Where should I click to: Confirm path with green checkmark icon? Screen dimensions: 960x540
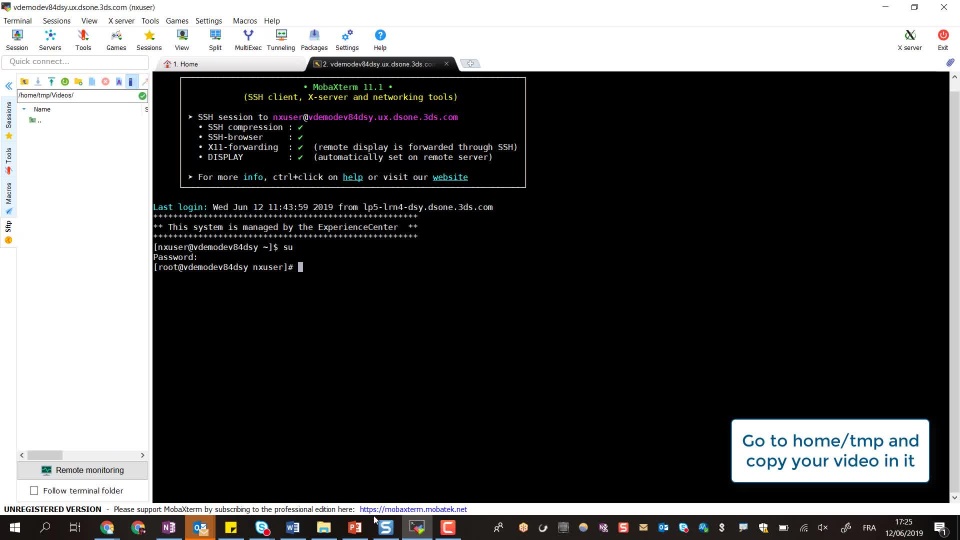(x=142, y=96)
